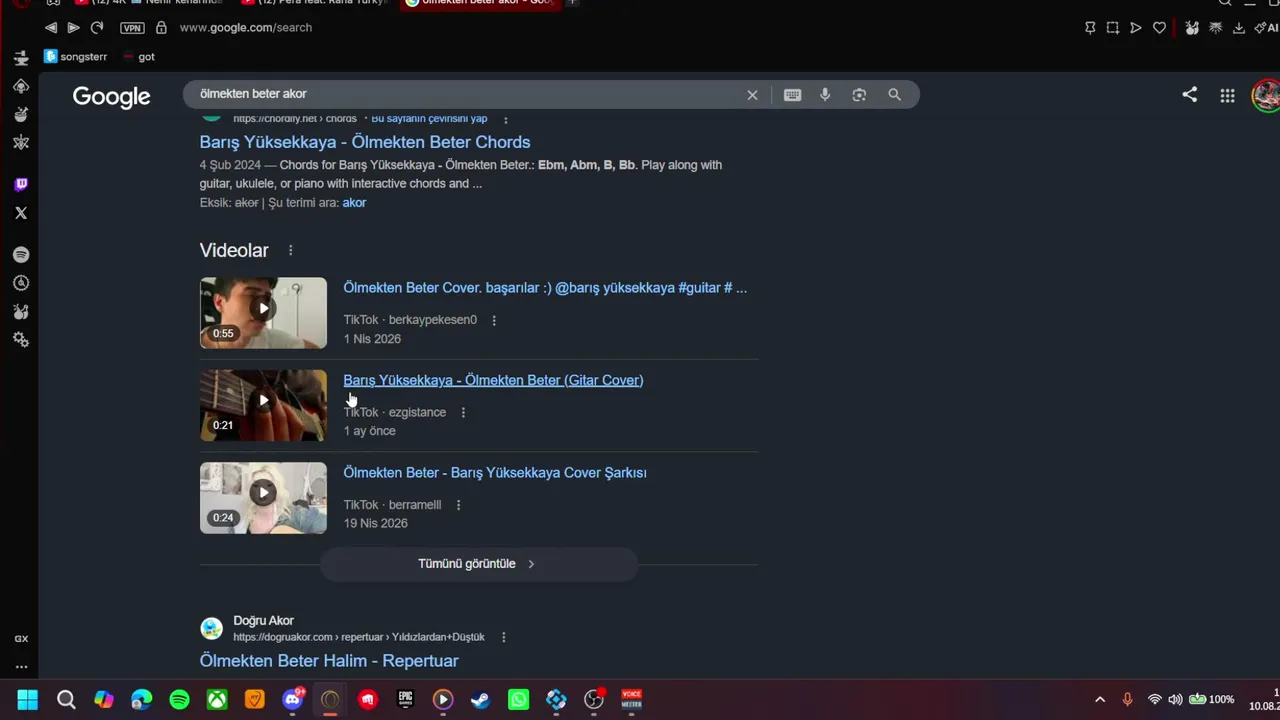1280x720 pixels.
Task: Launch Spotify from the taskbar
Action: [179, 700]
